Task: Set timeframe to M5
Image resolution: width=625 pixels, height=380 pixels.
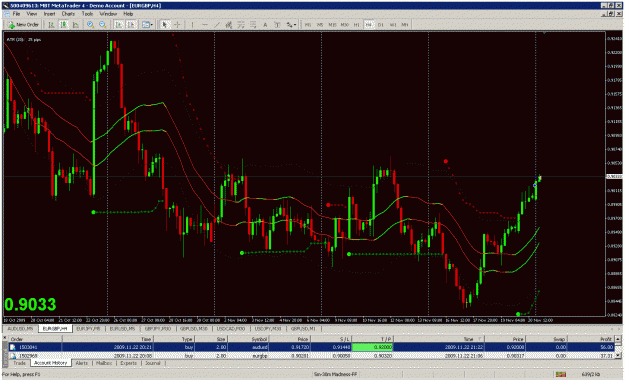Action: pos(320,25)
